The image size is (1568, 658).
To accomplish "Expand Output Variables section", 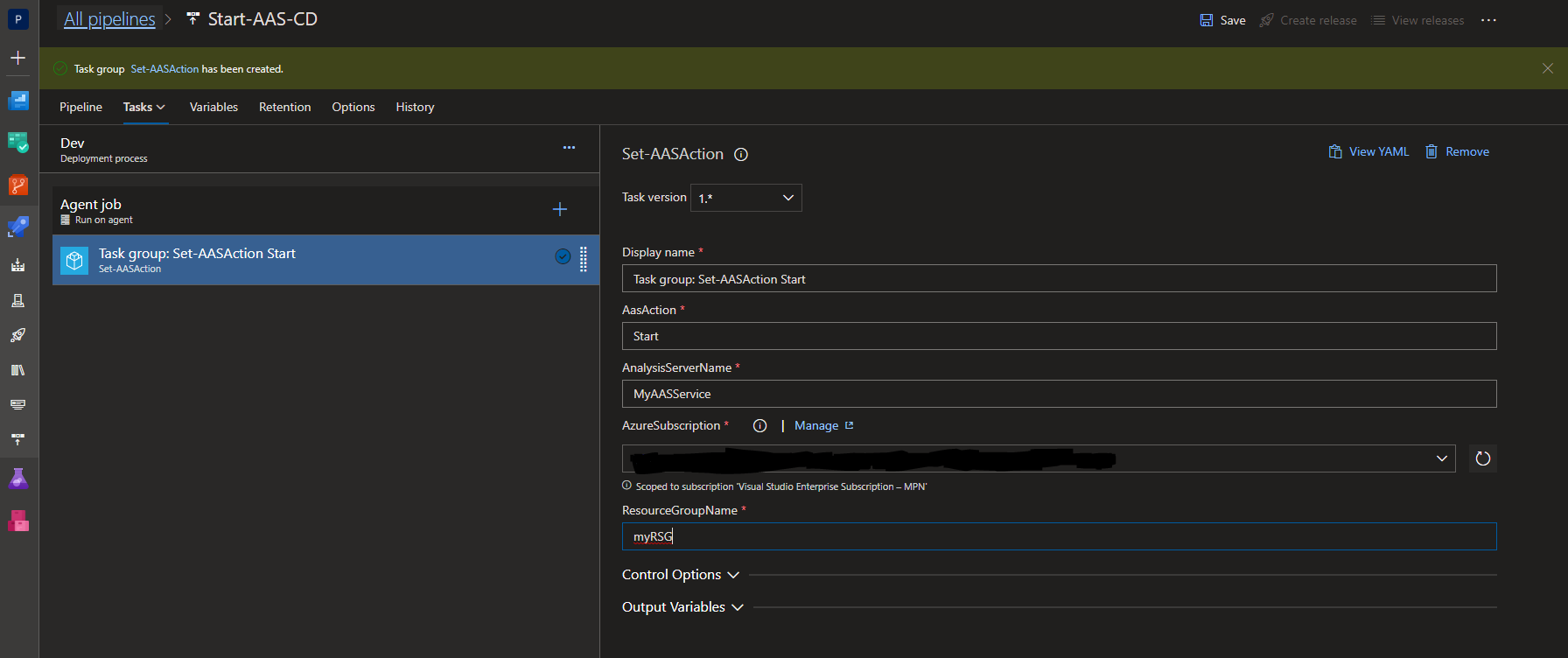I will pyautogui.click(x=682, y=607).
